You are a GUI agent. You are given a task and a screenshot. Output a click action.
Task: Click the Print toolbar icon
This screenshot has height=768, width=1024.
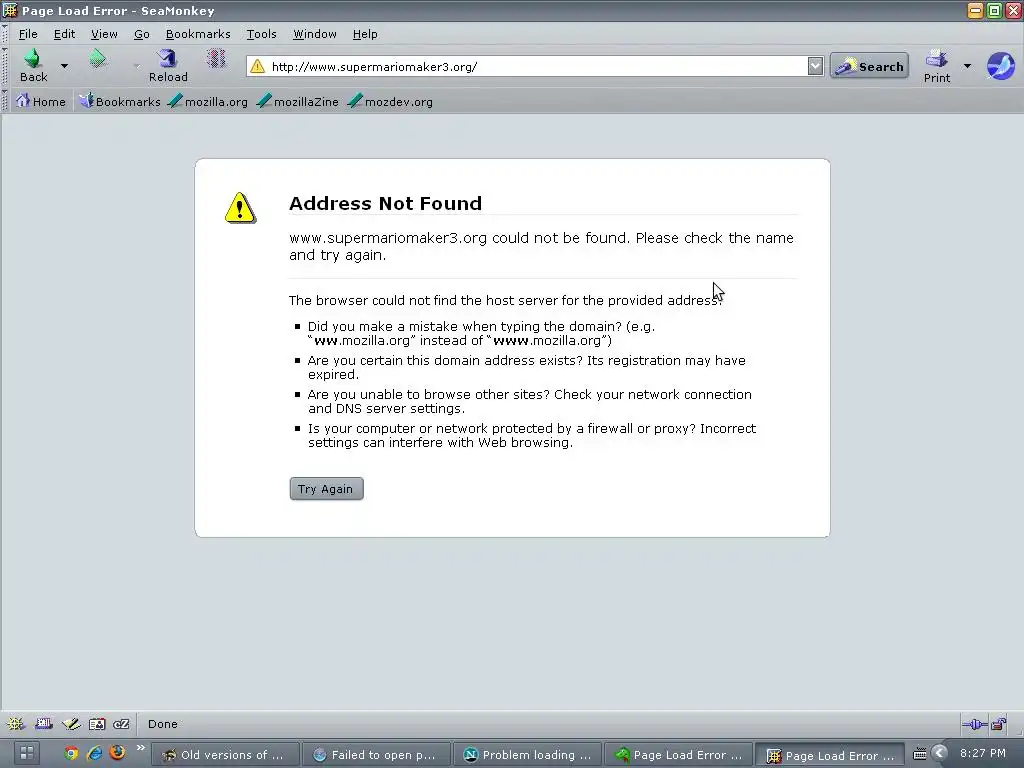tap(936, 65)
